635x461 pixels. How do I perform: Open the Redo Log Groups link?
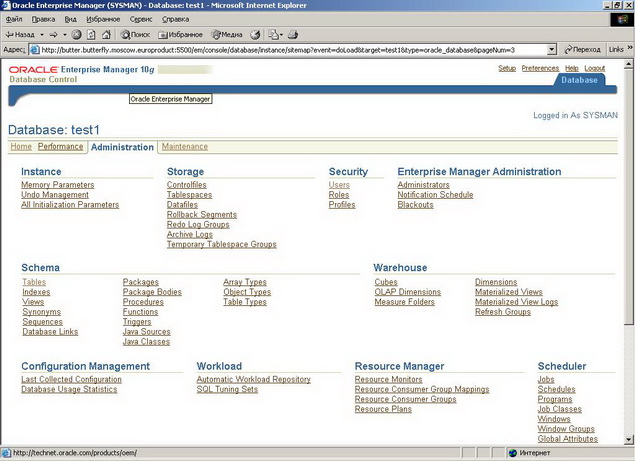(x=198, y=224)
